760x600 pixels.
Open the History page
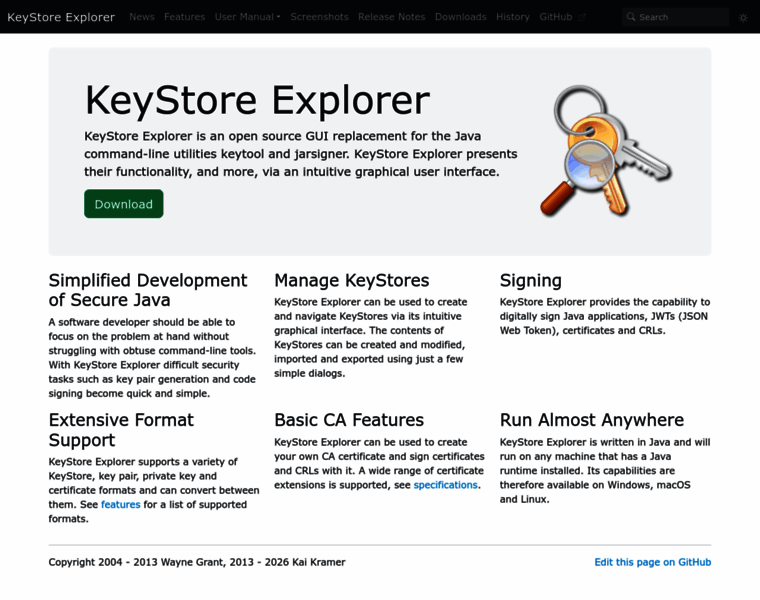point(513,17)
